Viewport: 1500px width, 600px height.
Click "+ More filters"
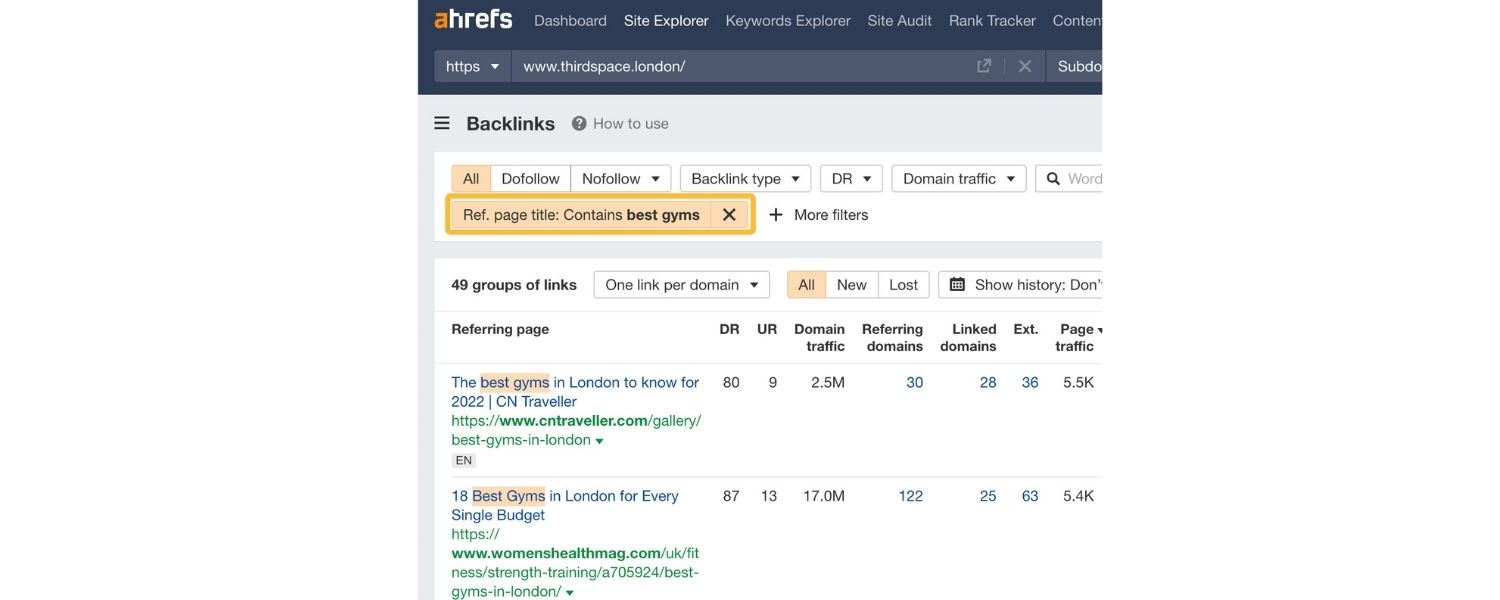(x=818, y=214)
